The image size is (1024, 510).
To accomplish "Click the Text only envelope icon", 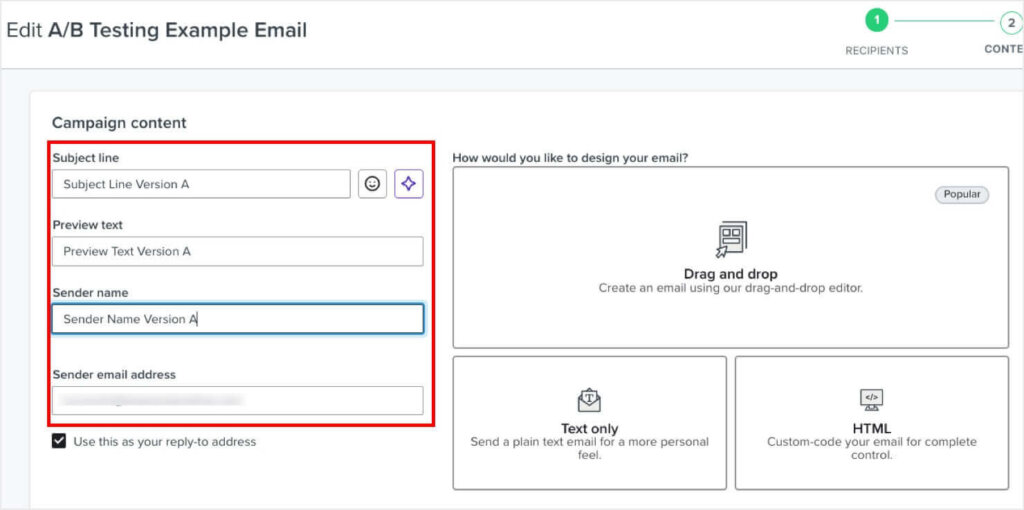I will (589, 400).
